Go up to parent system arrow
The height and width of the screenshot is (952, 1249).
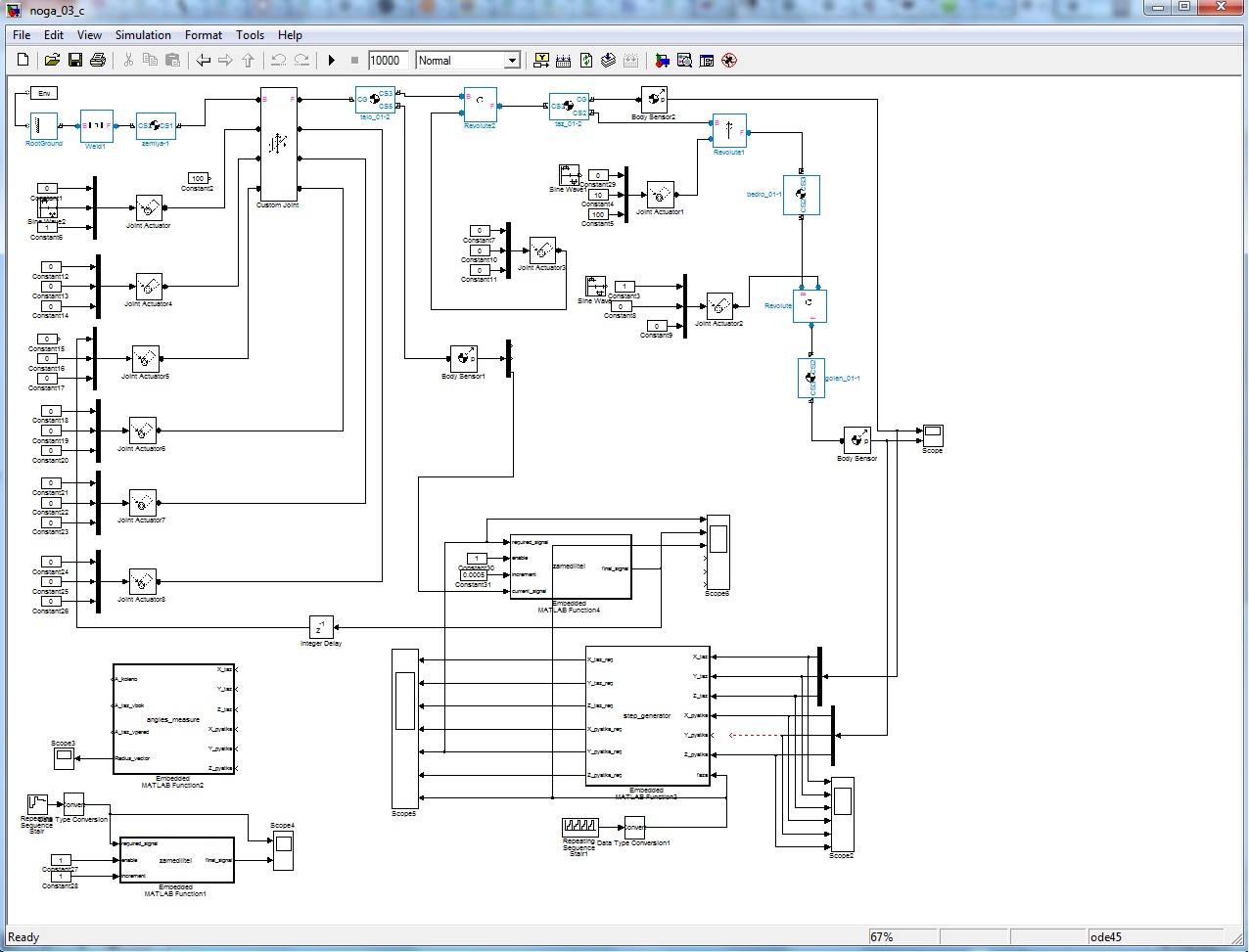point(249,61)
